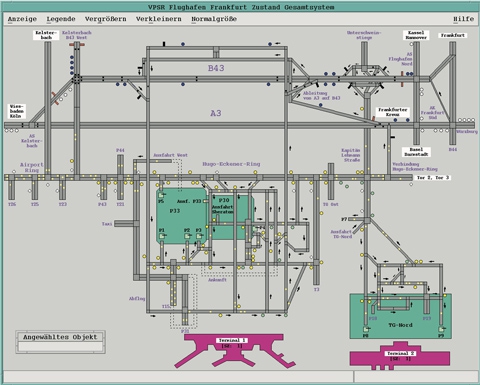This screenshot has width=480, height=385.
Task: Click the Ausfahrt Sheraton label
Action: 223,209
